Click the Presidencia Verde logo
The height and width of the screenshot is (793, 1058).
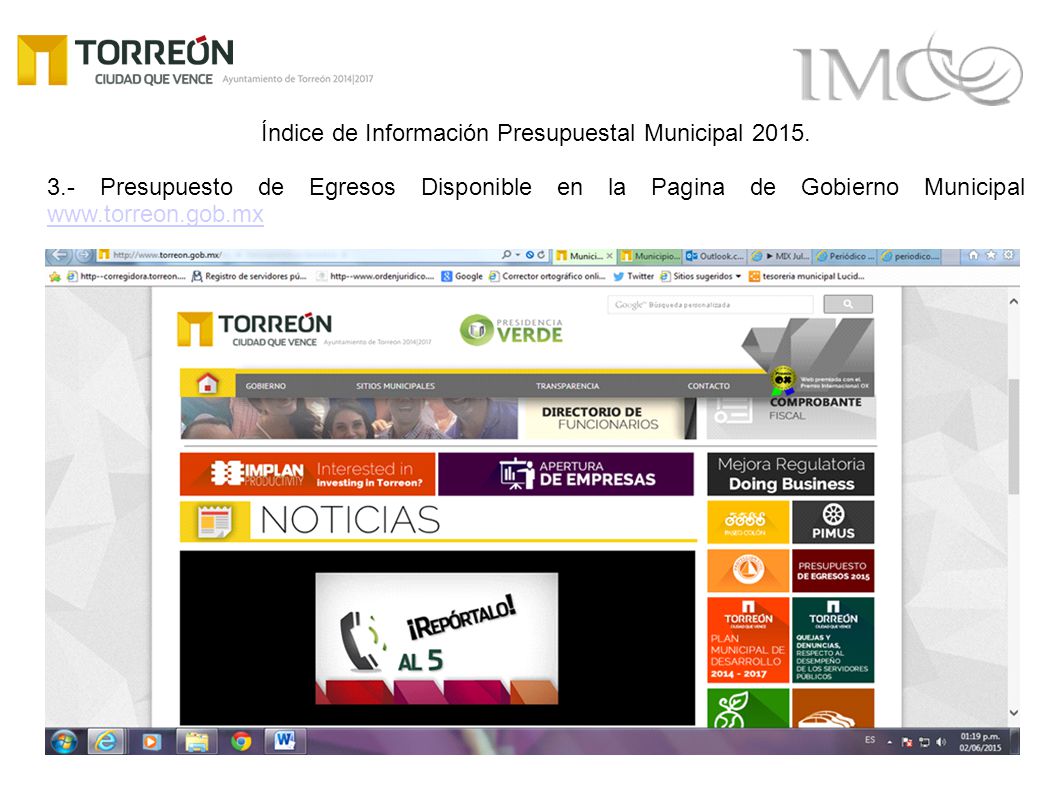pos(511,330)
